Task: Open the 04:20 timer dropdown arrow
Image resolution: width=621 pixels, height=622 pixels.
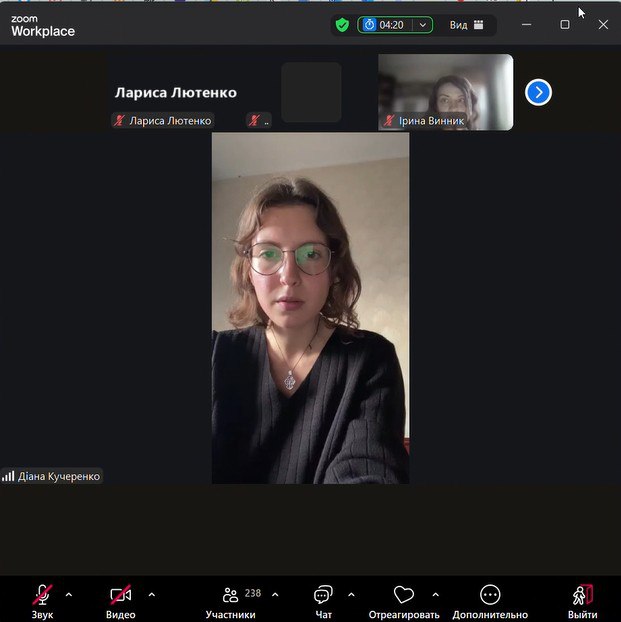Action: 423,25
